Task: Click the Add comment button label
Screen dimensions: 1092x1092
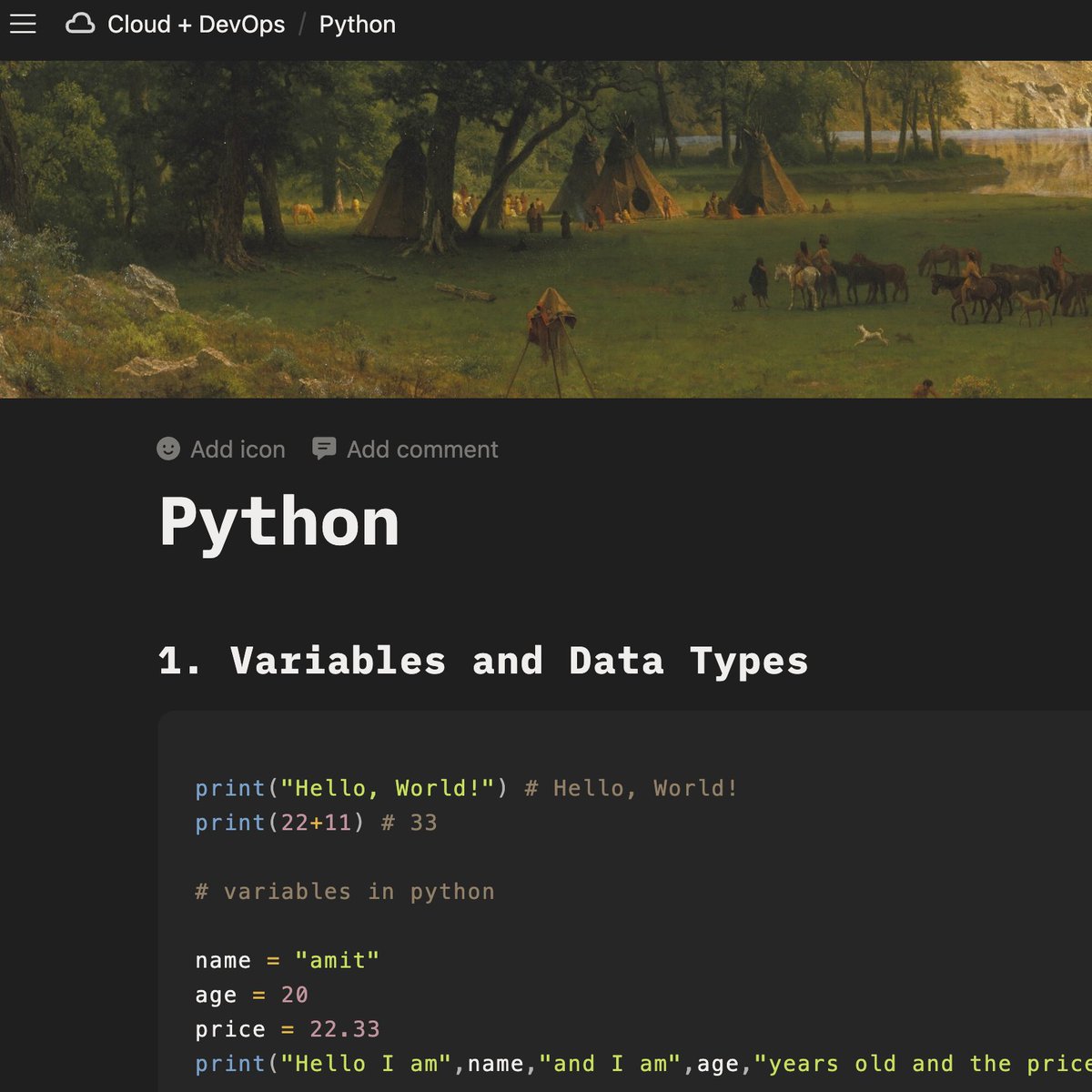Action: pyautogui.click(x=422, y=450)
